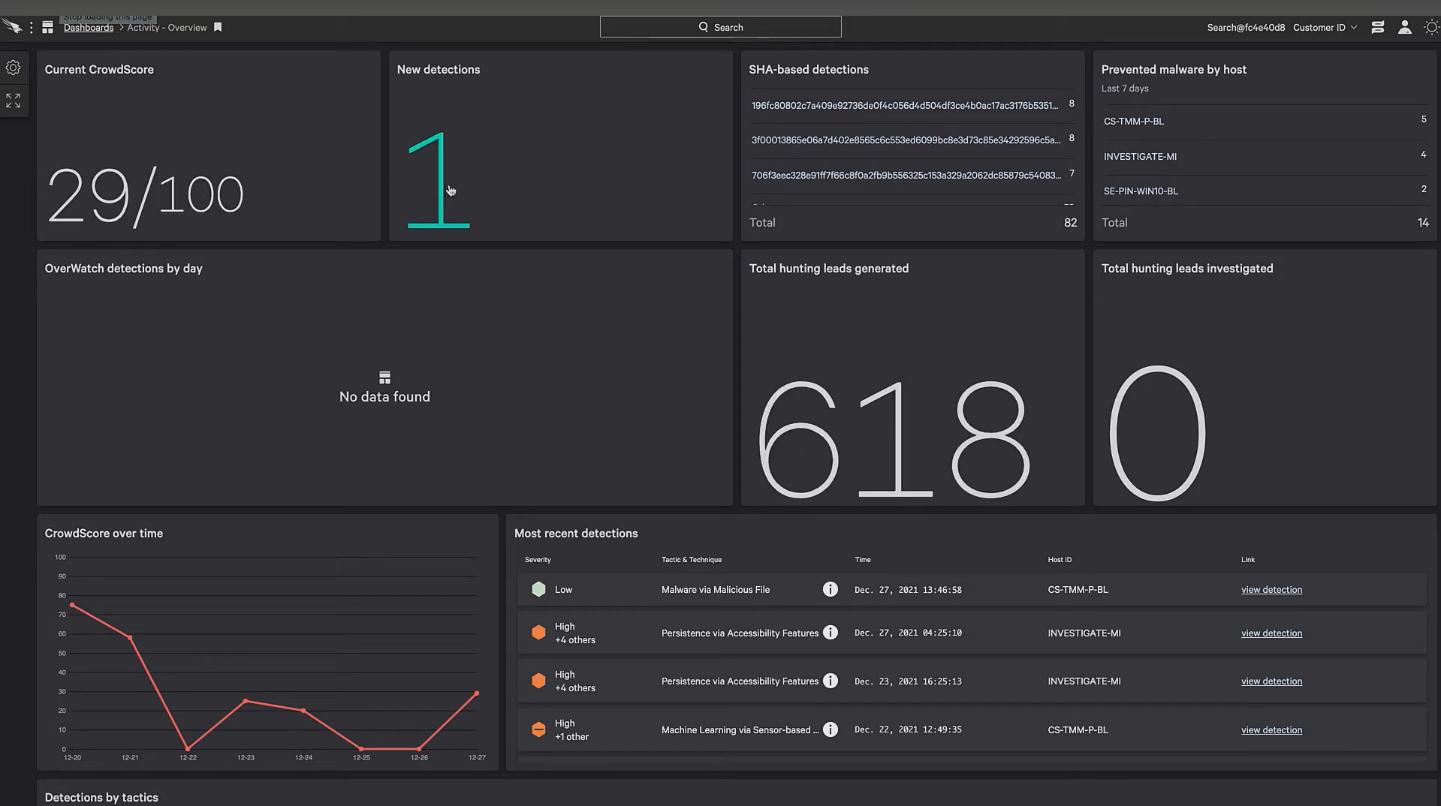Click the Time column header
The height and width of the screenshot is (806, 1441).
[863, 560]
